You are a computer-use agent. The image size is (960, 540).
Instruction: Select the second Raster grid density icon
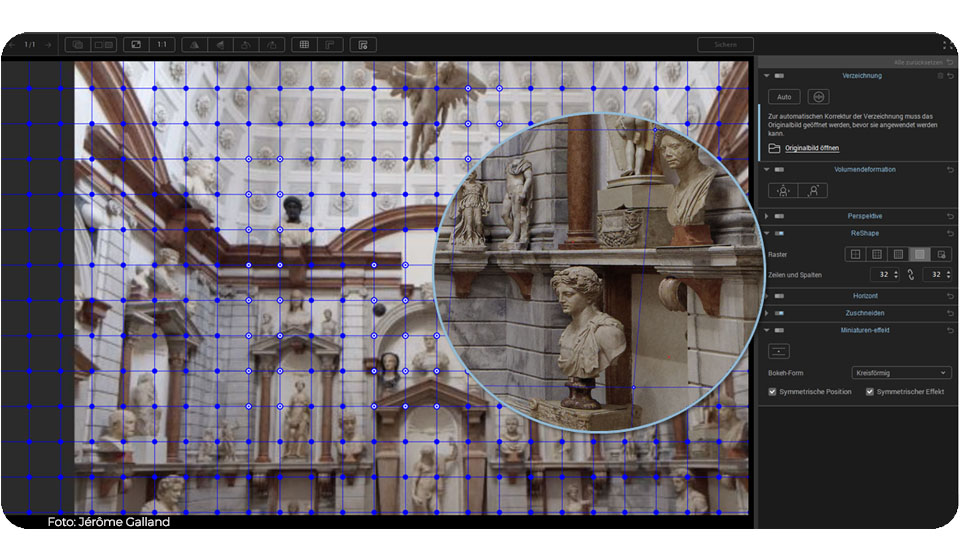pos(877,254)
